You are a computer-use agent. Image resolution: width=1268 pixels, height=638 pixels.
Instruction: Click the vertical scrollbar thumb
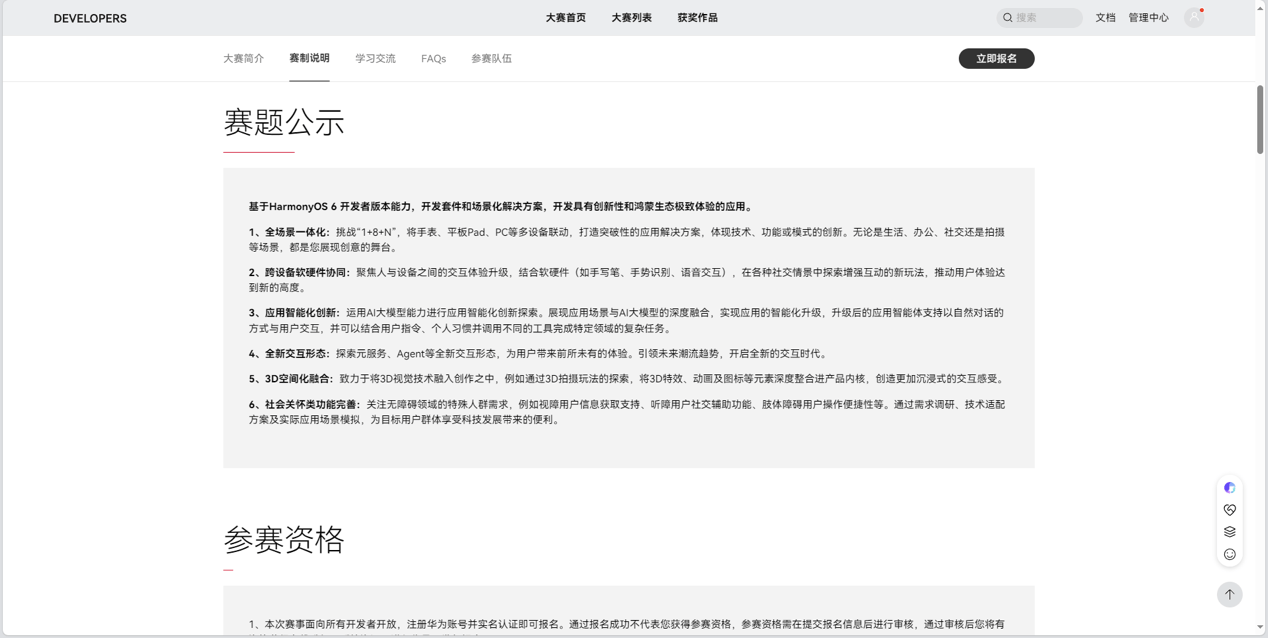click(1260, 119)
